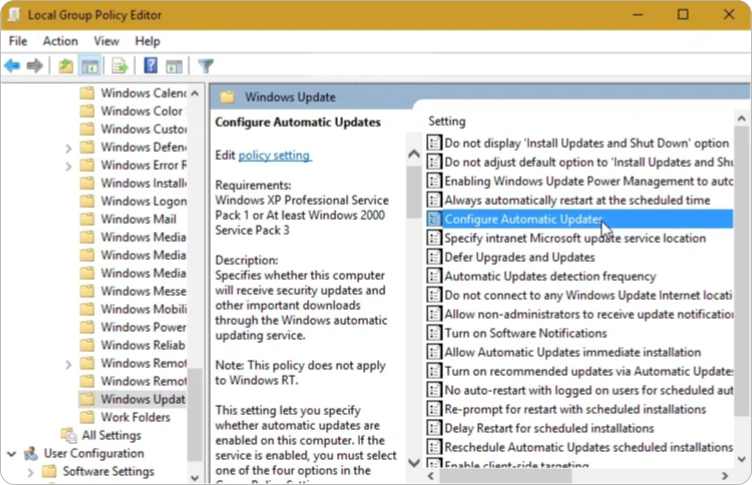
Task: Click description pane scroll-down arrow
Action: [x=414, y=462]
